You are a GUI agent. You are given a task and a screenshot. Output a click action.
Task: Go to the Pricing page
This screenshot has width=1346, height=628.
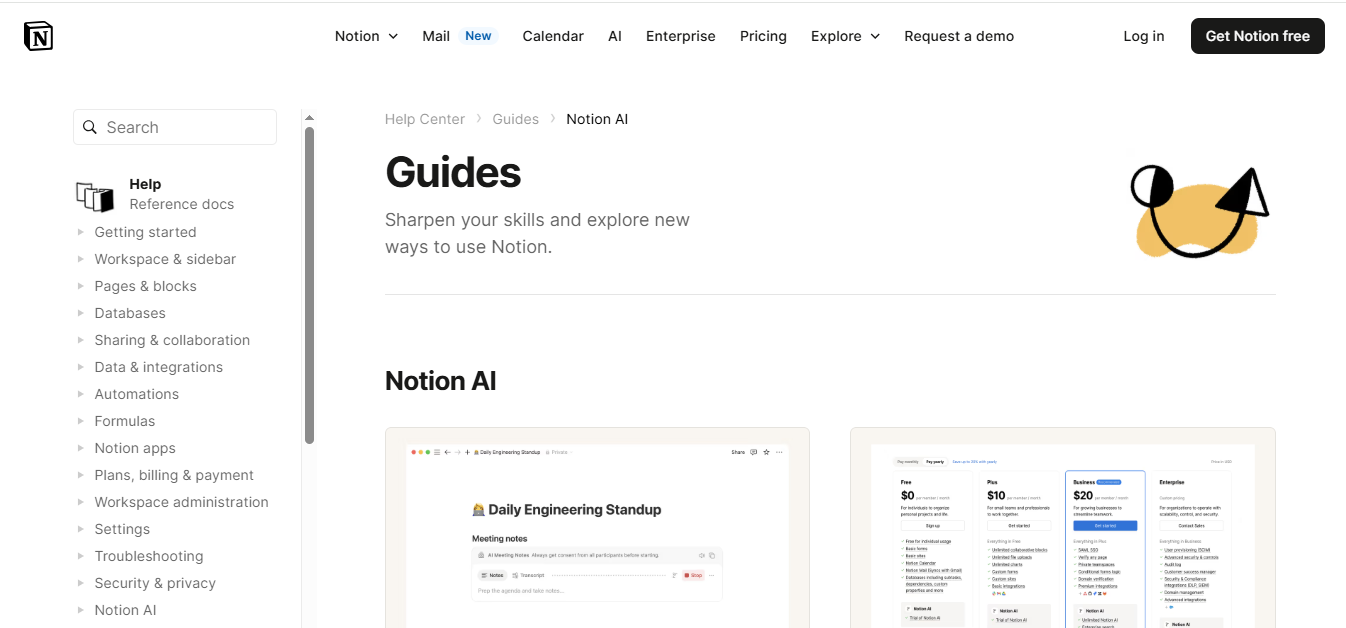[763, 36]
